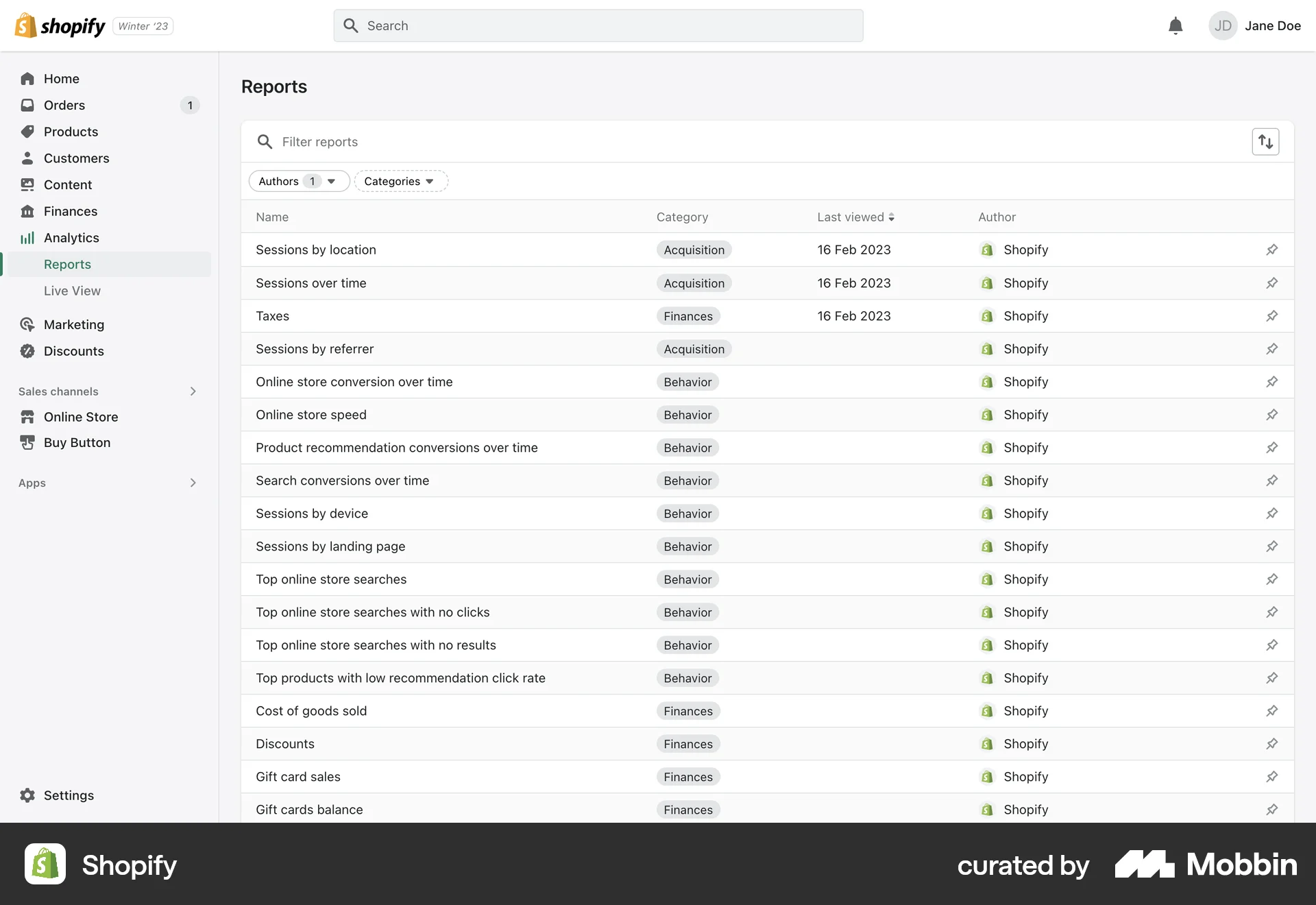Expand the Sales channels section
This screenshot has width=1316, height=905.
[x=193, y=391]
